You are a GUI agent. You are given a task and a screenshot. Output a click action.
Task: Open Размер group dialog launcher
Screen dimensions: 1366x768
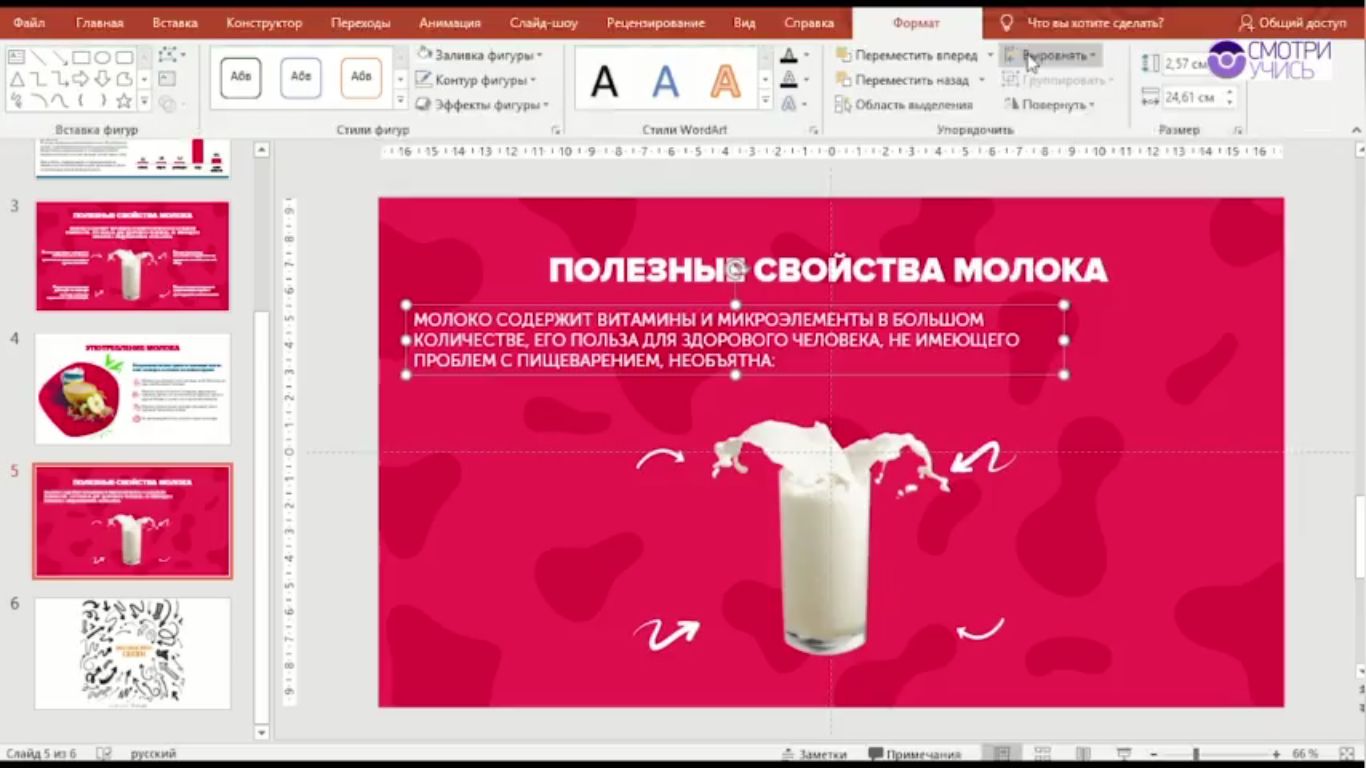pyautogui.click(x=1237, y=130)
